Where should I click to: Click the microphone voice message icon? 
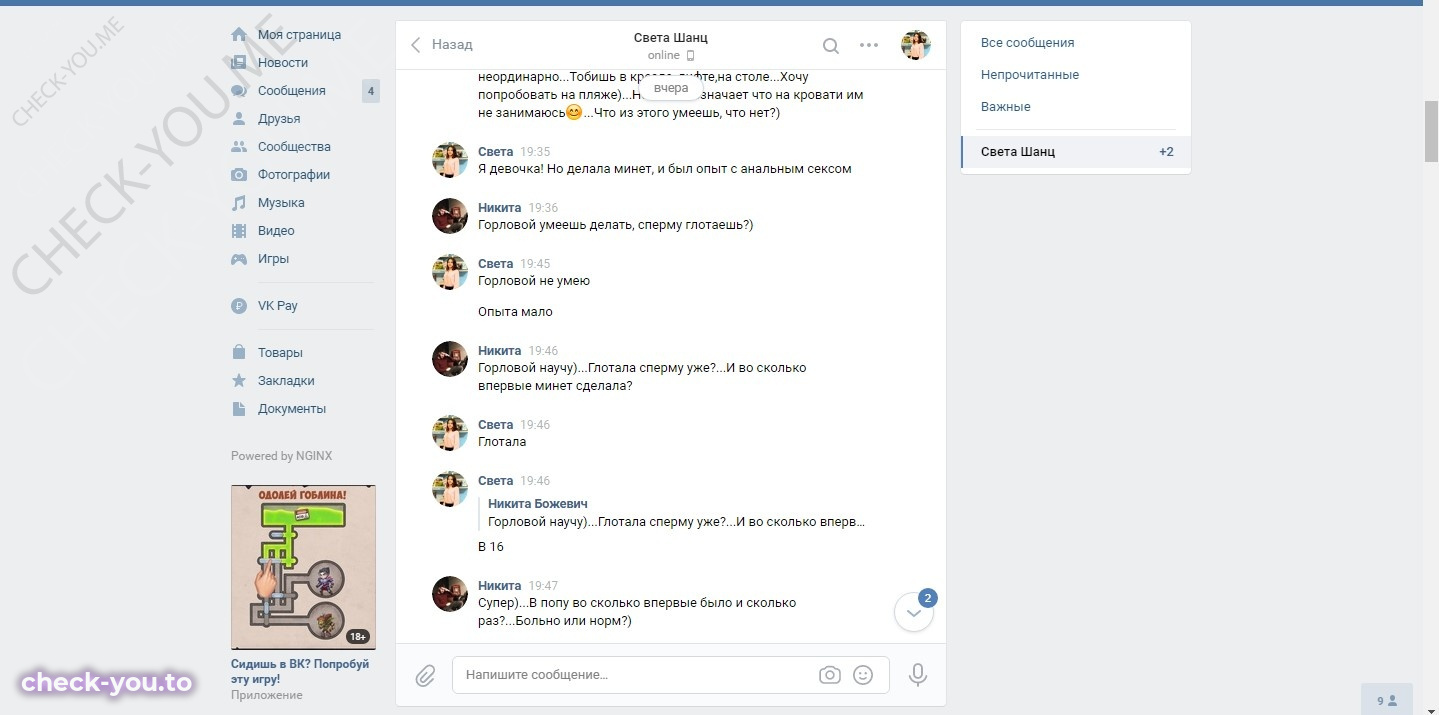918,675
